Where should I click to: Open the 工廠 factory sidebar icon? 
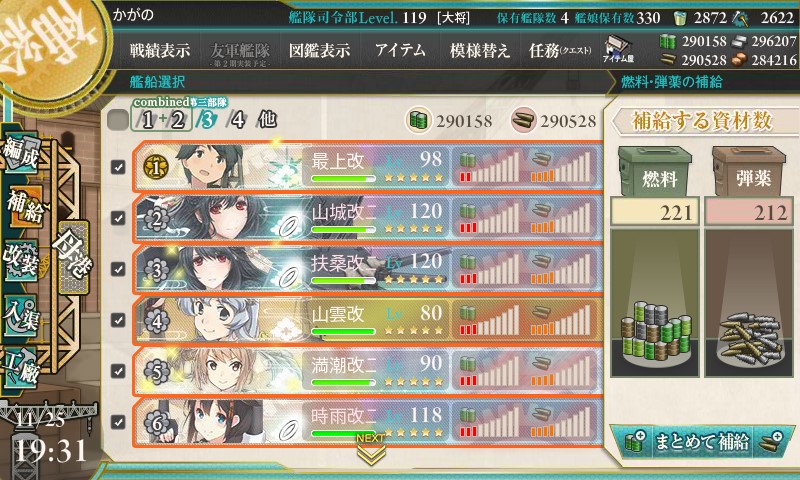click(20, 368)
